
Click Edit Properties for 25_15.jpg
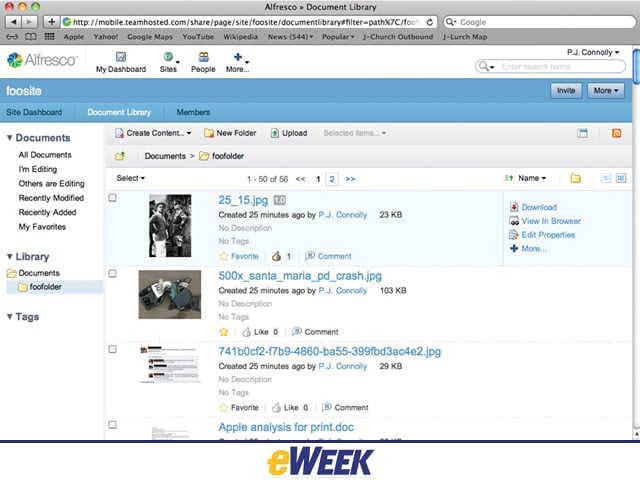548,235
